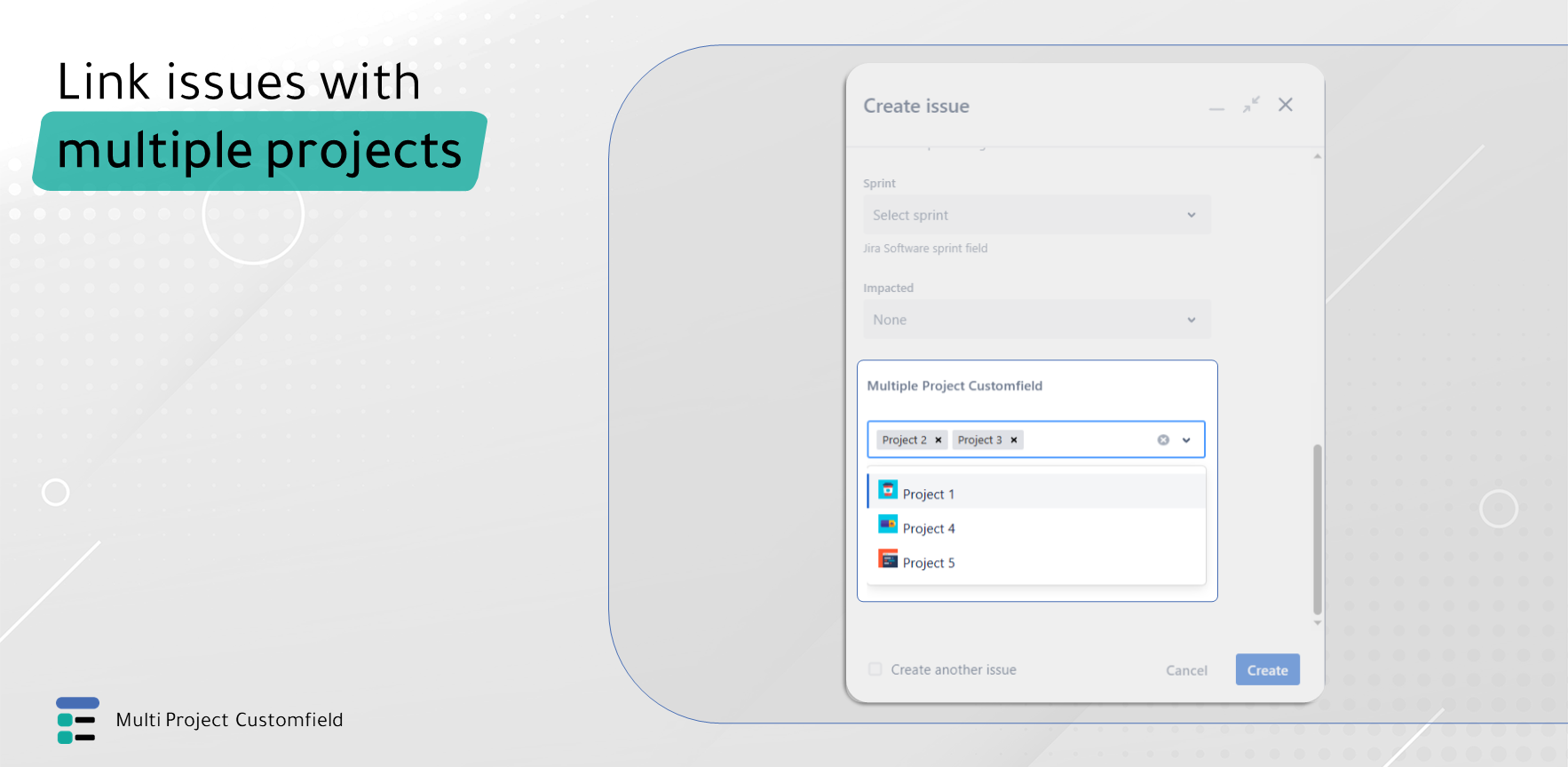This screenshot has height=767, width=1568.
Task: Click the Multi Project Customfield brand text
Action: pos(229,720)
